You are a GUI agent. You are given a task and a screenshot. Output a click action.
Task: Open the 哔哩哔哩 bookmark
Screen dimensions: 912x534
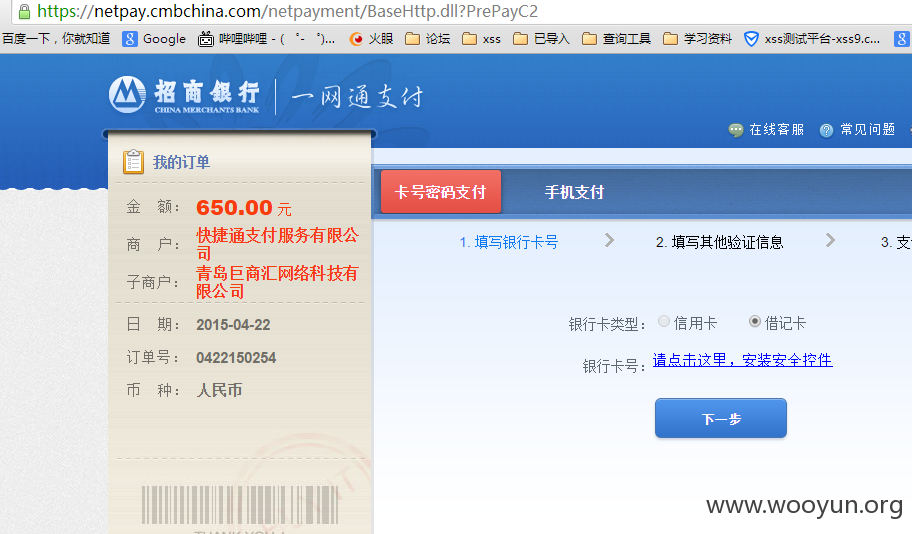pyautogui.click(x=266, y=39)
